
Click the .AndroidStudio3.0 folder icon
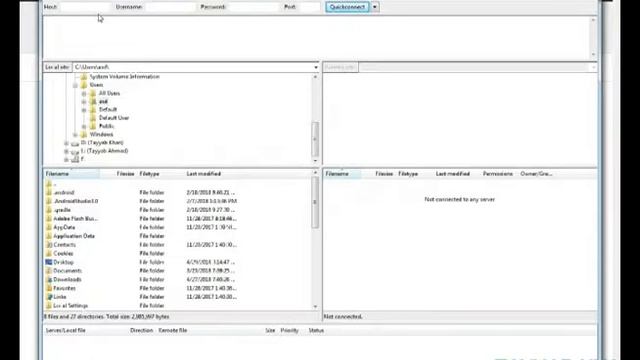[x=49, y=201]
